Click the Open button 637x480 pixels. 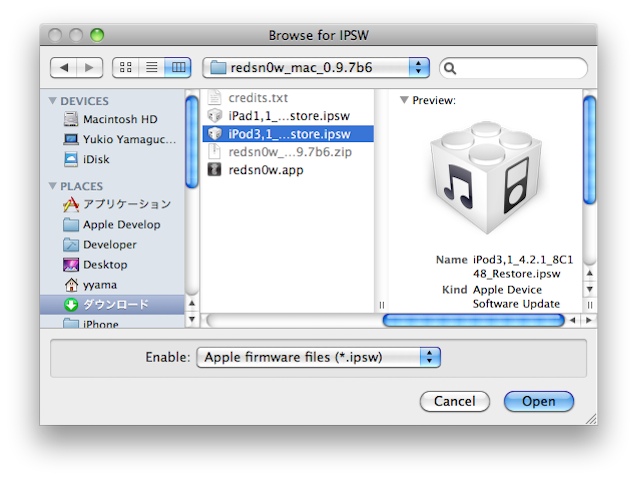click(539, 401)
